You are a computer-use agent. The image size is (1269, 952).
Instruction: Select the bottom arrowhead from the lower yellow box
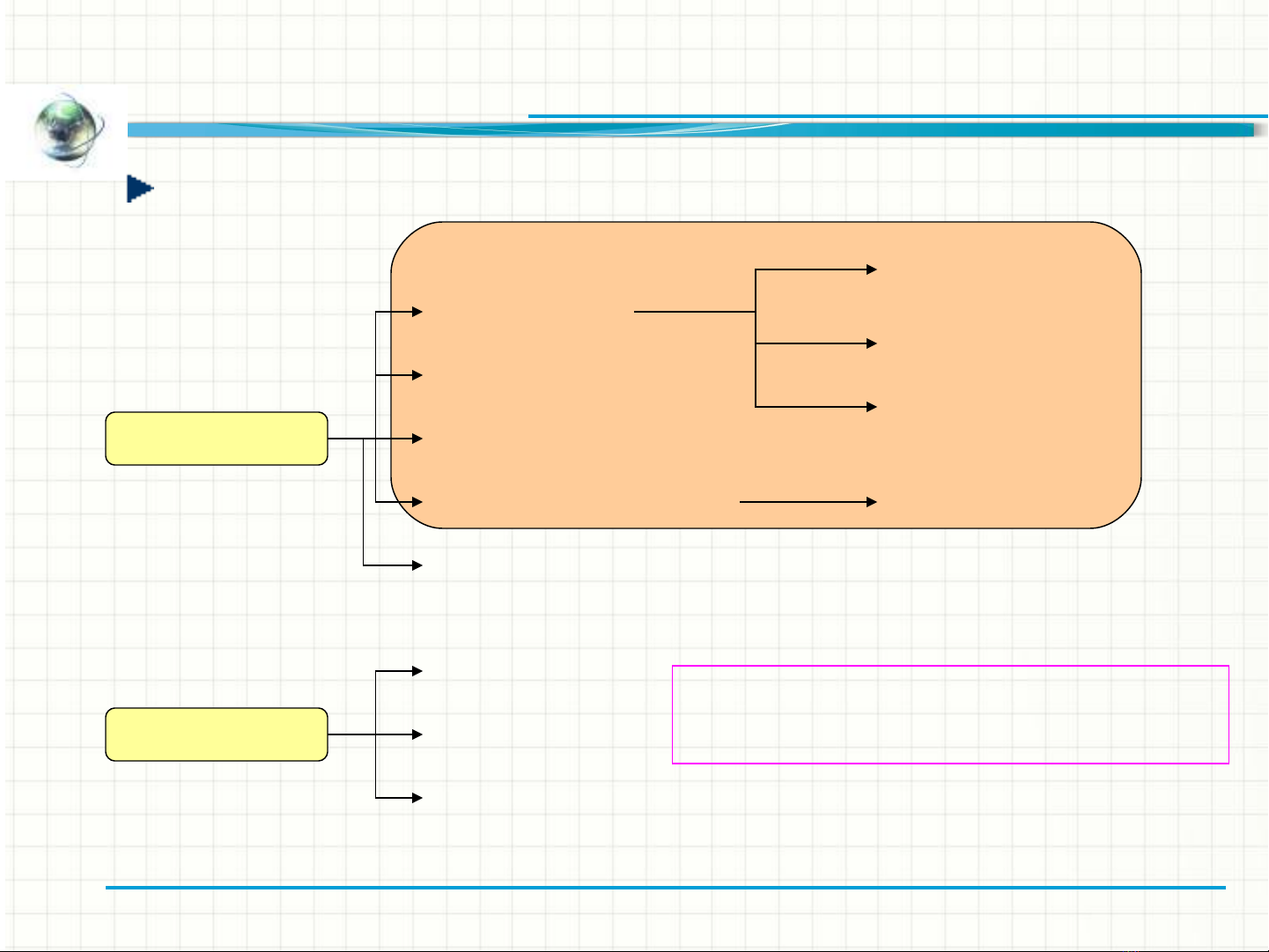click(x=417, y=798)
